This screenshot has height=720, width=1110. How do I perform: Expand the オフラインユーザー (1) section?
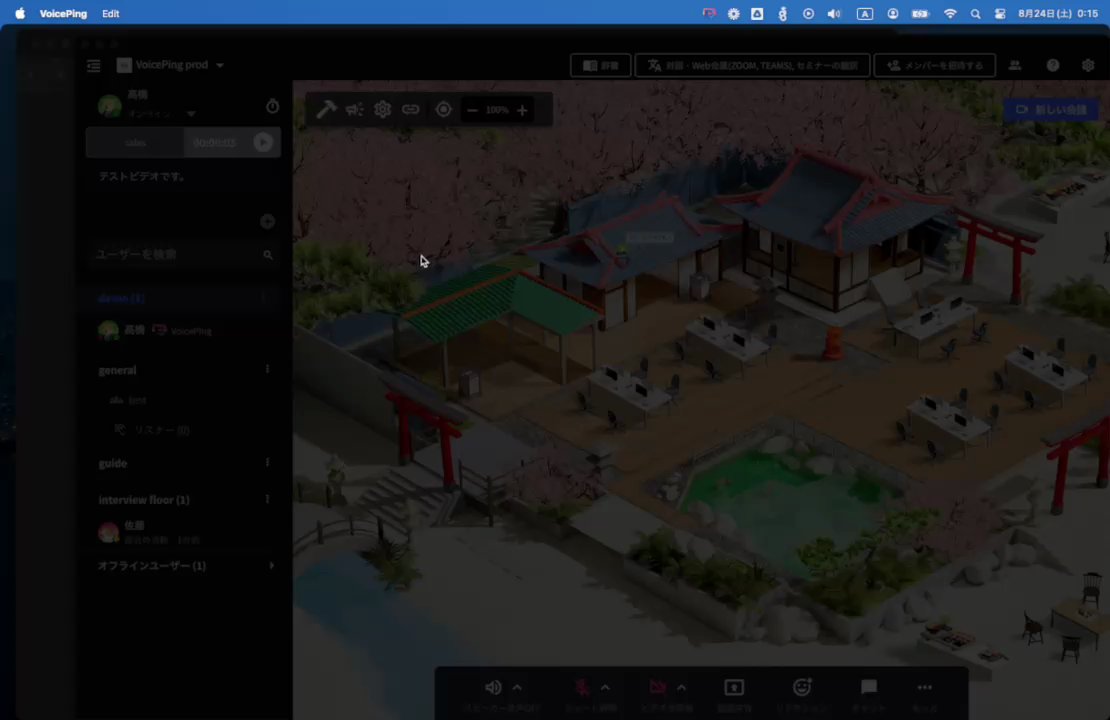(x=185, y=566)
